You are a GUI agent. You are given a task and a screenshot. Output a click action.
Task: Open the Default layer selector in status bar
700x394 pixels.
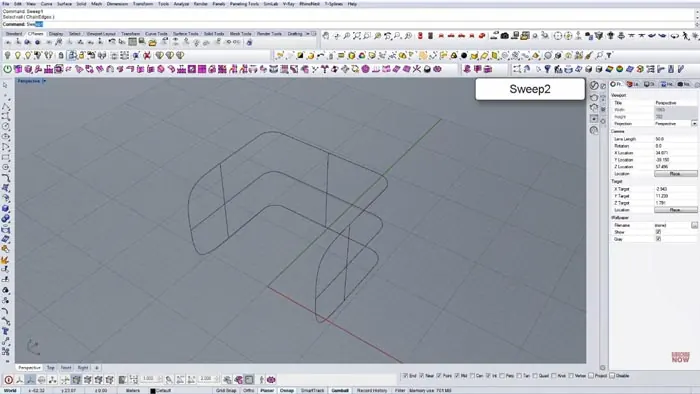tap(164, 390)
